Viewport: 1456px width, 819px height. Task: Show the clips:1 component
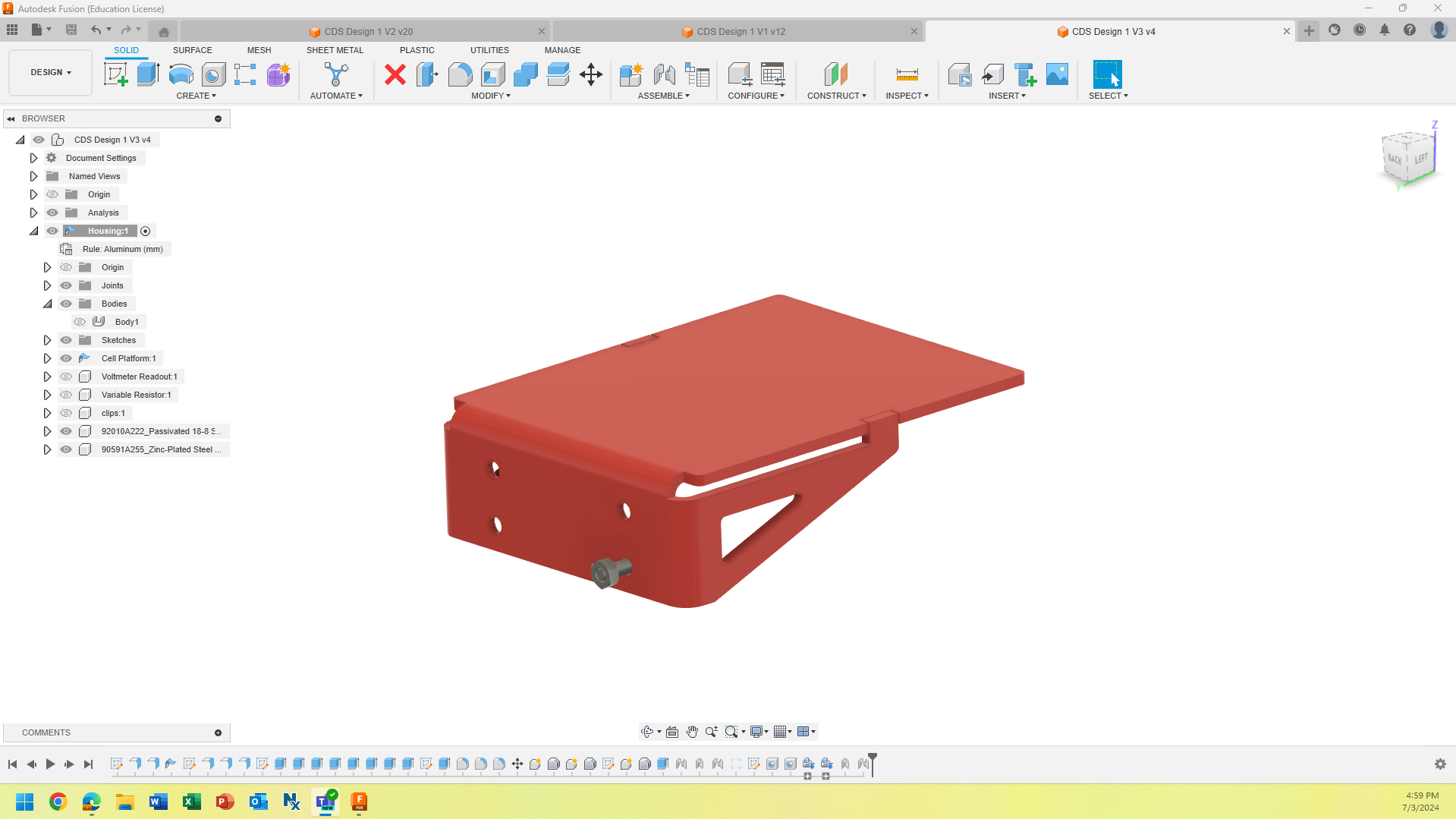[66, 413]
